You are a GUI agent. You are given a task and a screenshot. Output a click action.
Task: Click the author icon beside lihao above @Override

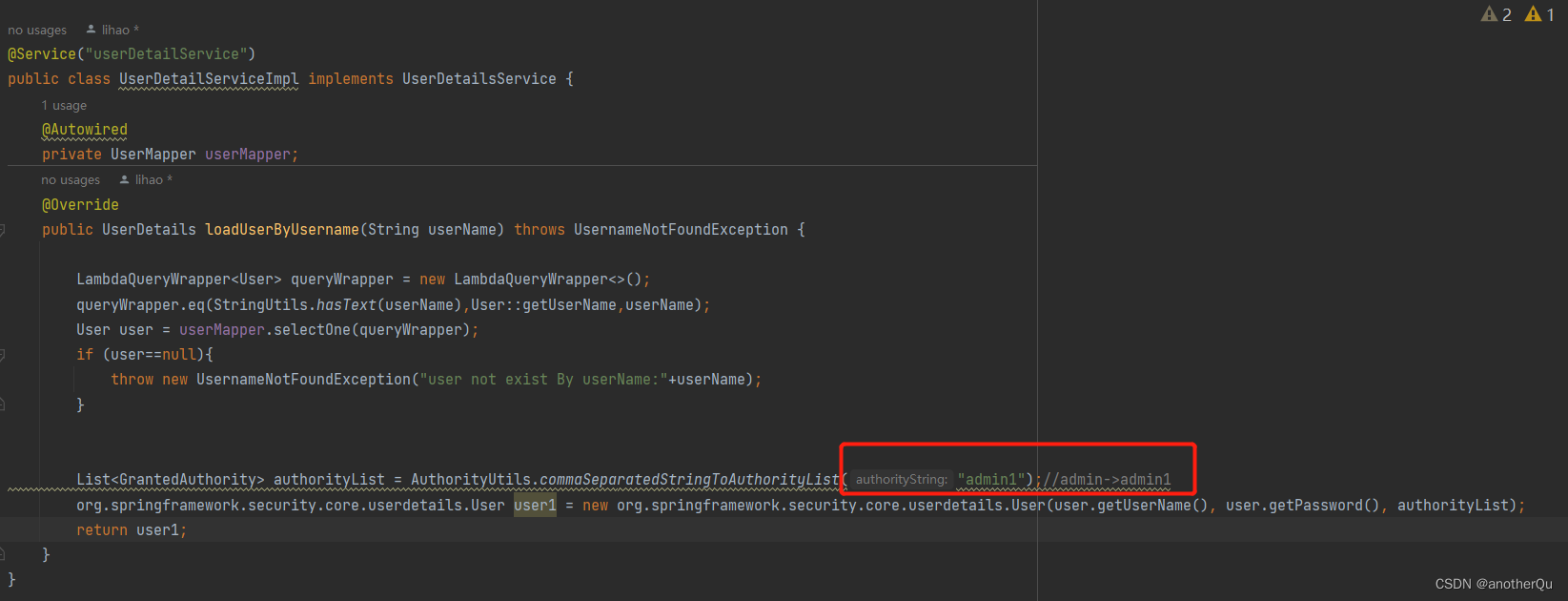[x=125, y=179]
